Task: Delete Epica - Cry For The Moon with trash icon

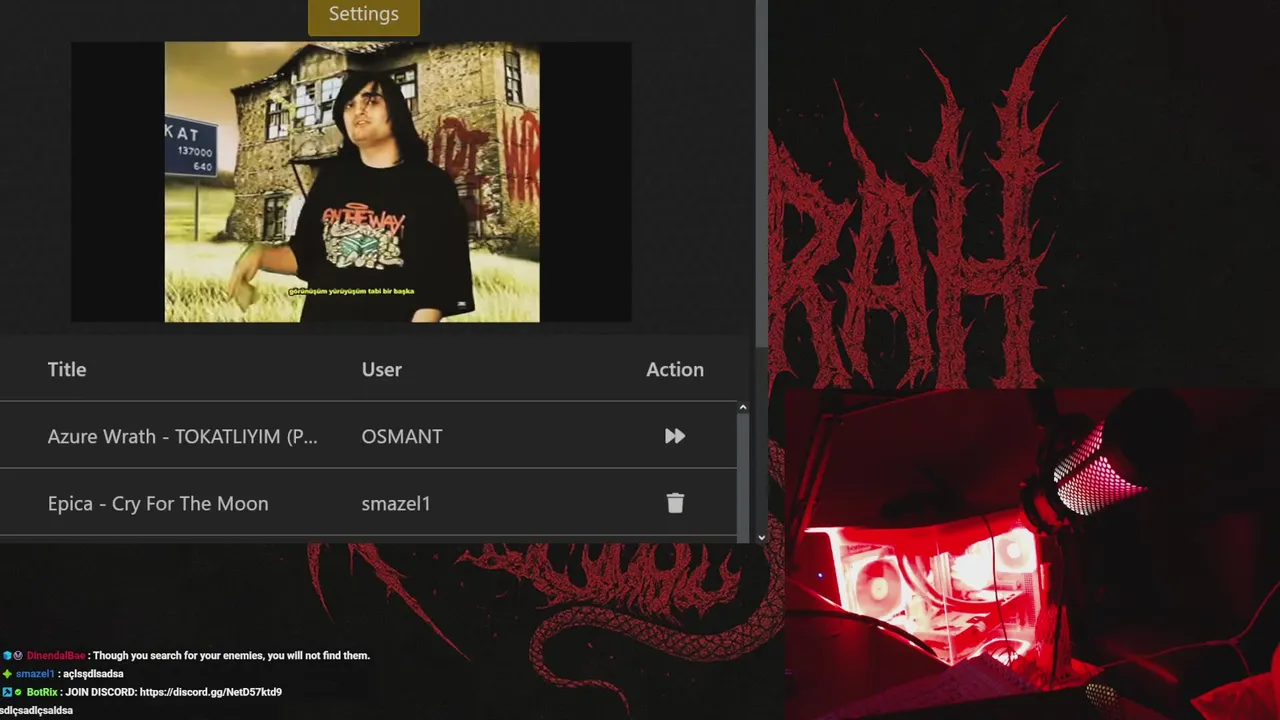Action: pyautogui.click(x=675, y=503)
